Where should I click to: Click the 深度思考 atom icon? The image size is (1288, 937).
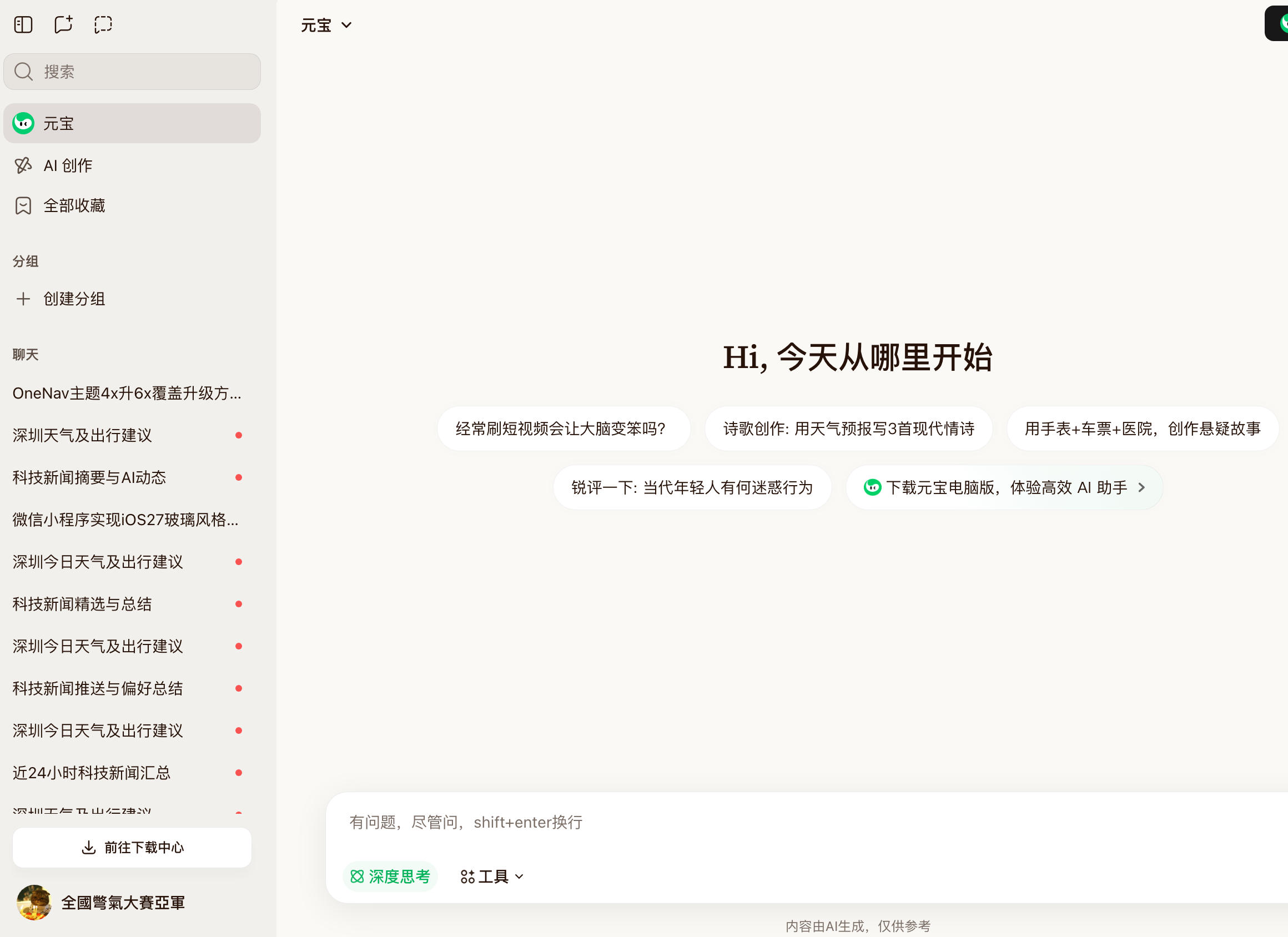[x=356, y=876]
